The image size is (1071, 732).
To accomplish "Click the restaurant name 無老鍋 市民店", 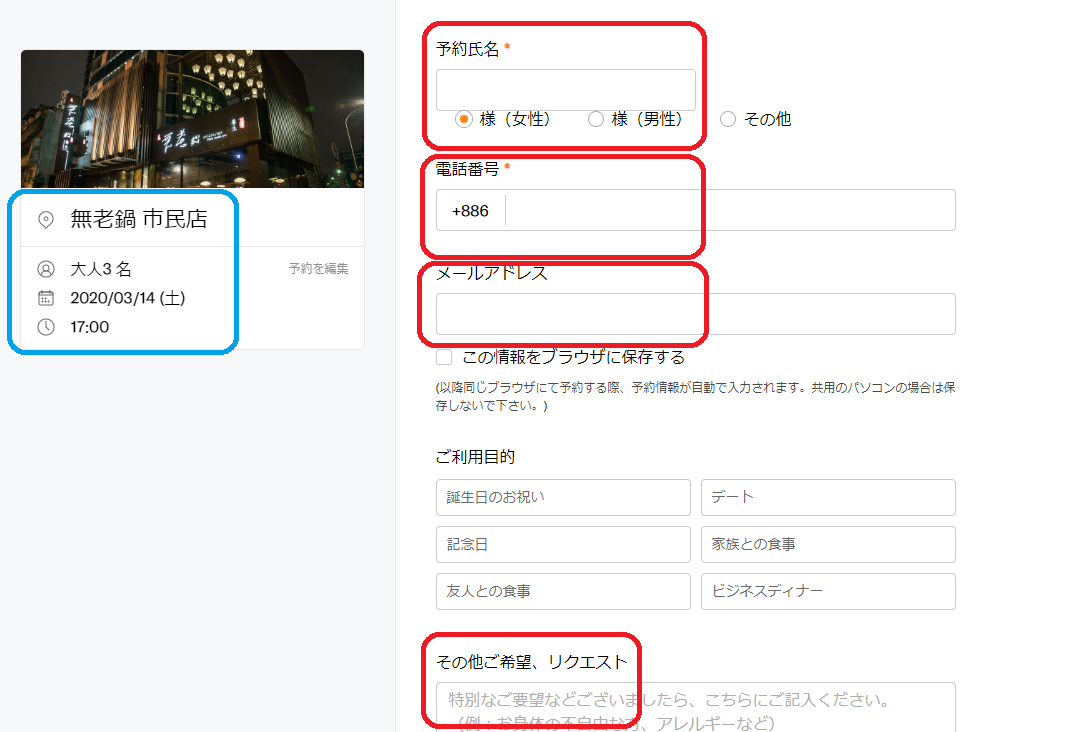I will pos(139,219).
